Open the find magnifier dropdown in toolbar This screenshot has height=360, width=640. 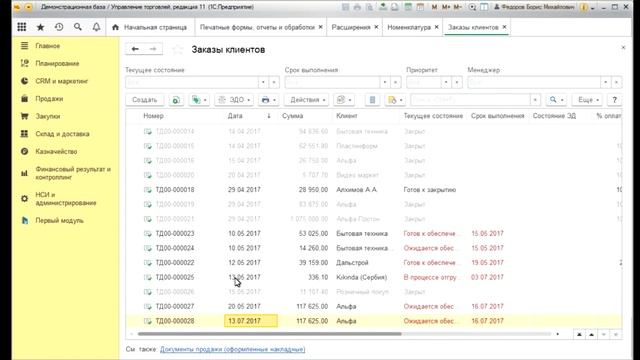click(x=556, y=100)
